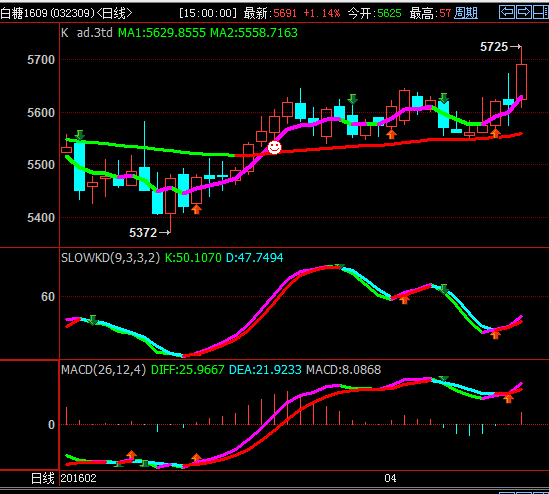
Task: Click the left arrow navigation icon
Action: (507, 12)
